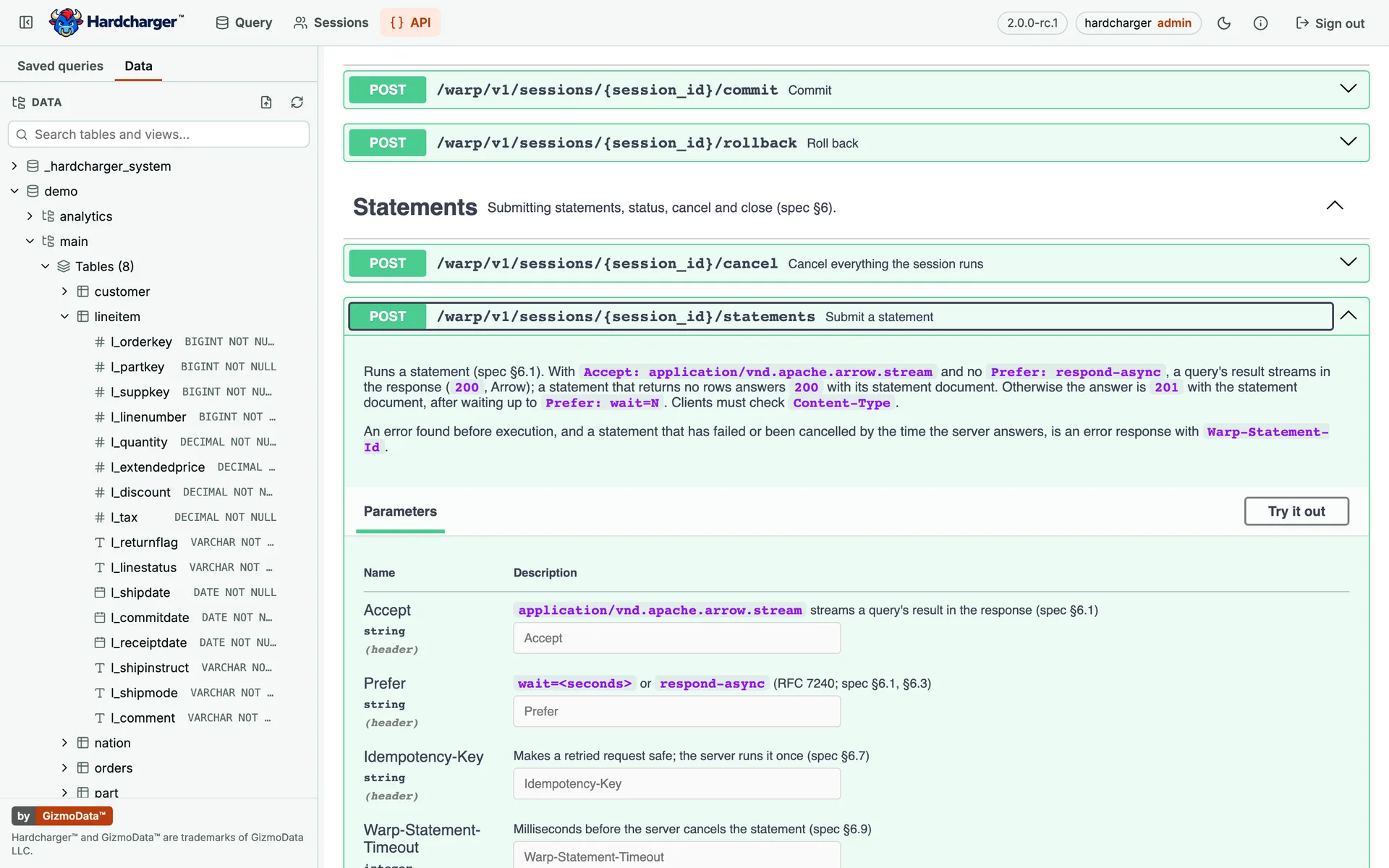Select the l_comment column row
The width and height of the screenshot is (1389, 868).
click(x=158, y=718)
